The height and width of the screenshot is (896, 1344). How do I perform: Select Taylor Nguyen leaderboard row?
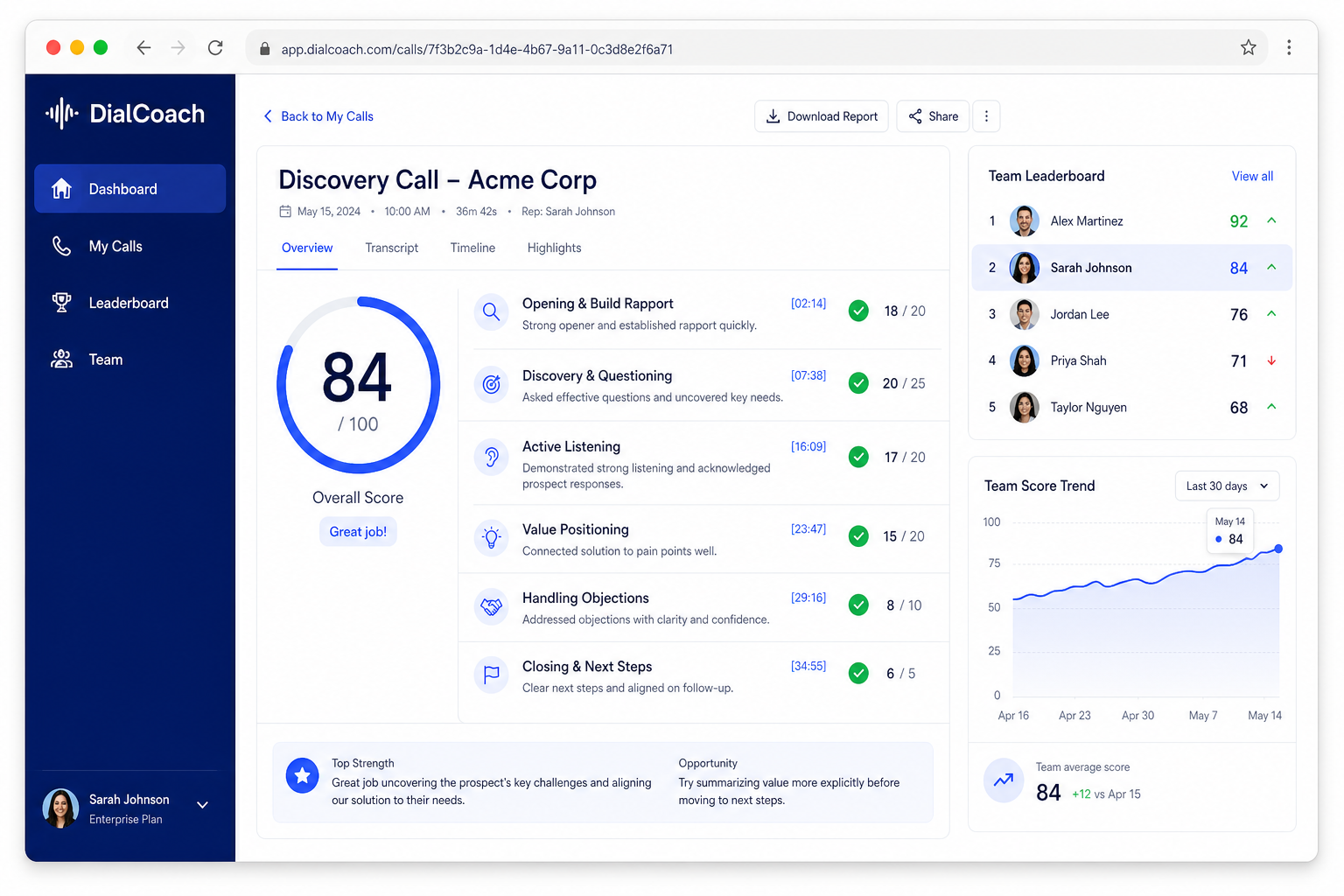pos(1131,407)
